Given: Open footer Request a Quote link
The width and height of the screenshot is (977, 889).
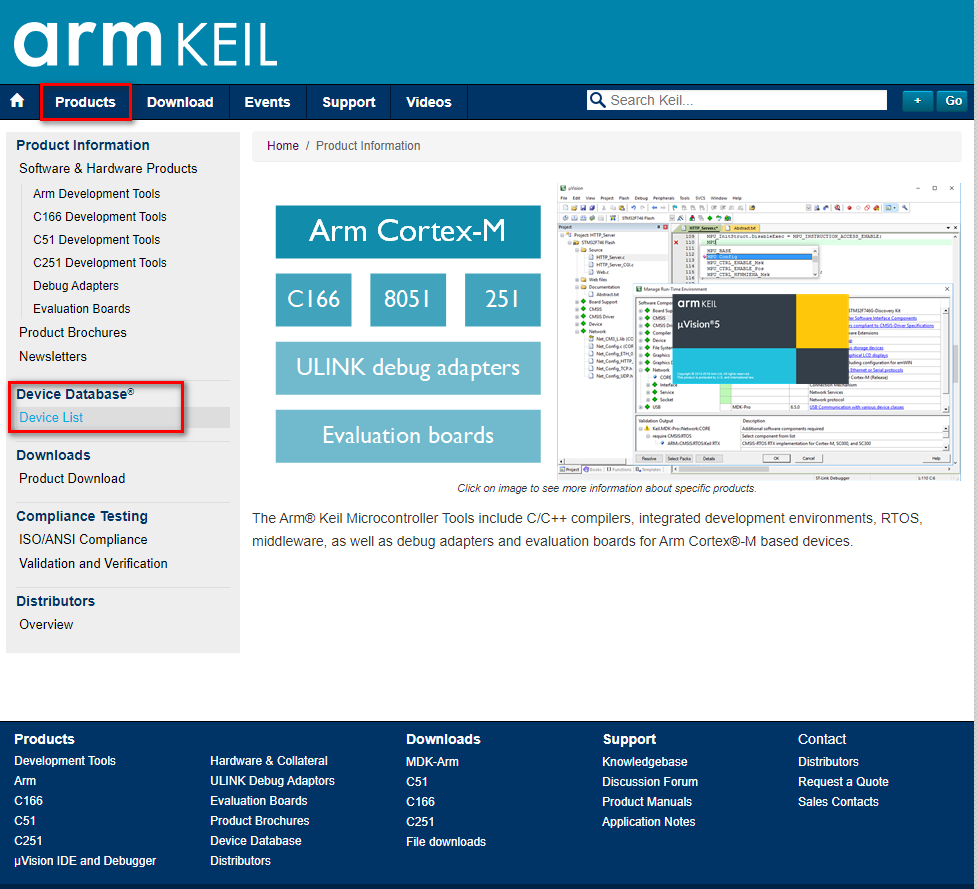Looking at the screenshot, I should coord(843,782).
